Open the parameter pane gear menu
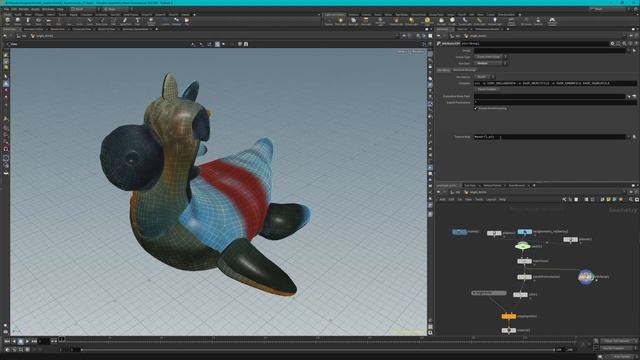 [612, 43]
